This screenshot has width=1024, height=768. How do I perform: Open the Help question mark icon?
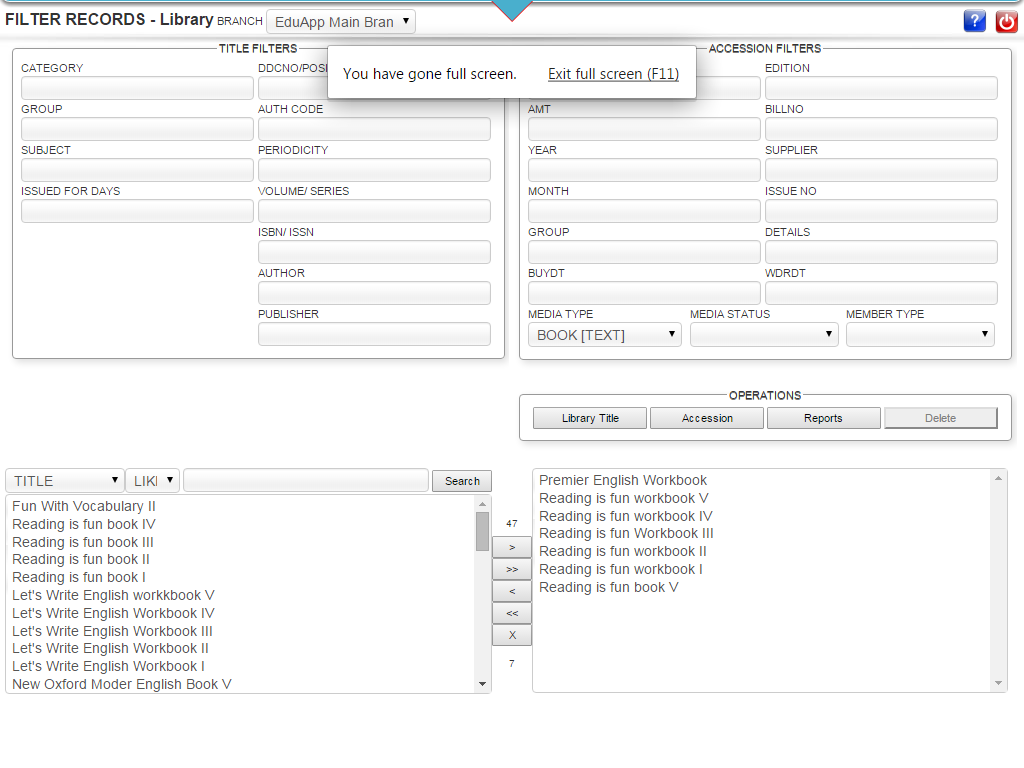point(974,21)
